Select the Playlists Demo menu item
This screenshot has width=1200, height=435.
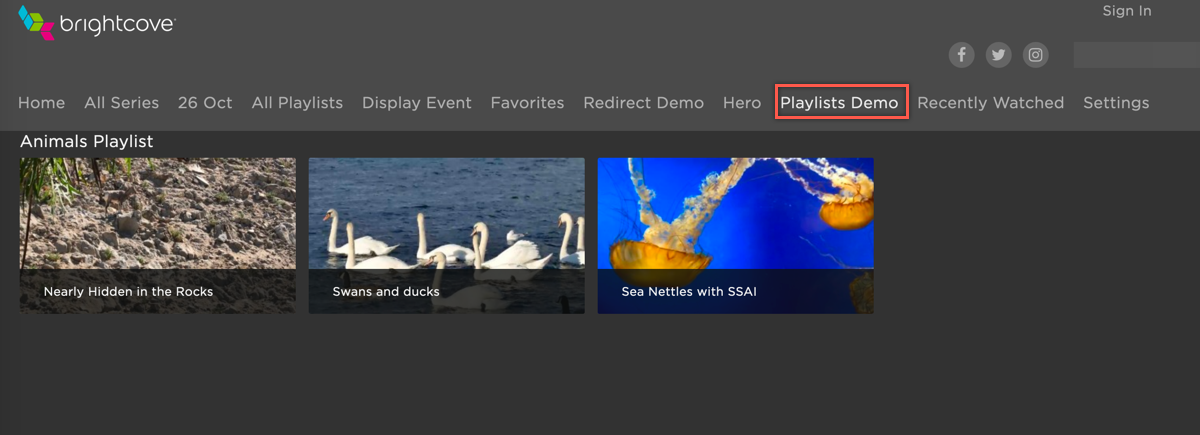click(839, 103)
